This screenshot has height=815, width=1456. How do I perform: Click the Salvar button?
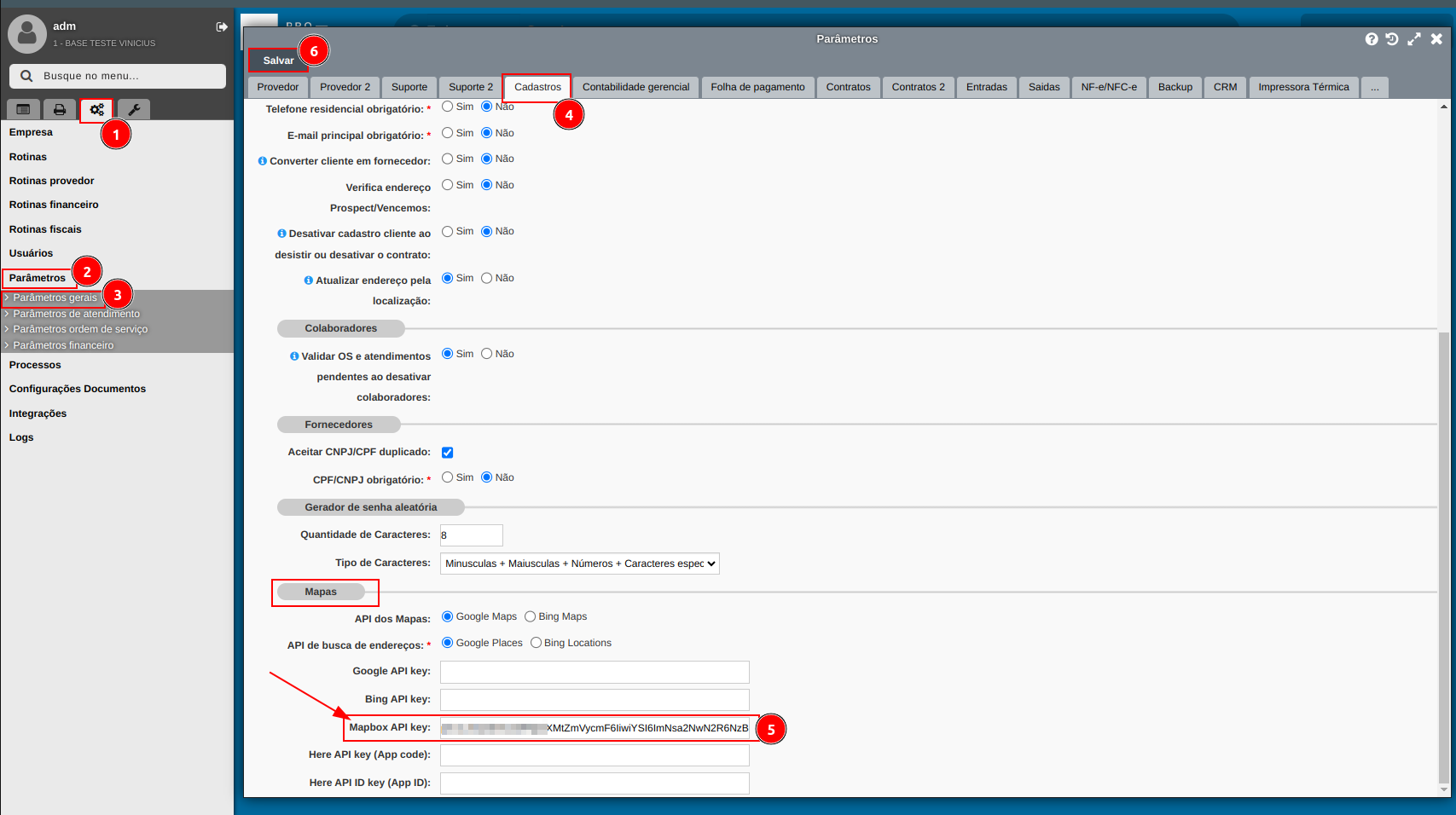[278, 61]
